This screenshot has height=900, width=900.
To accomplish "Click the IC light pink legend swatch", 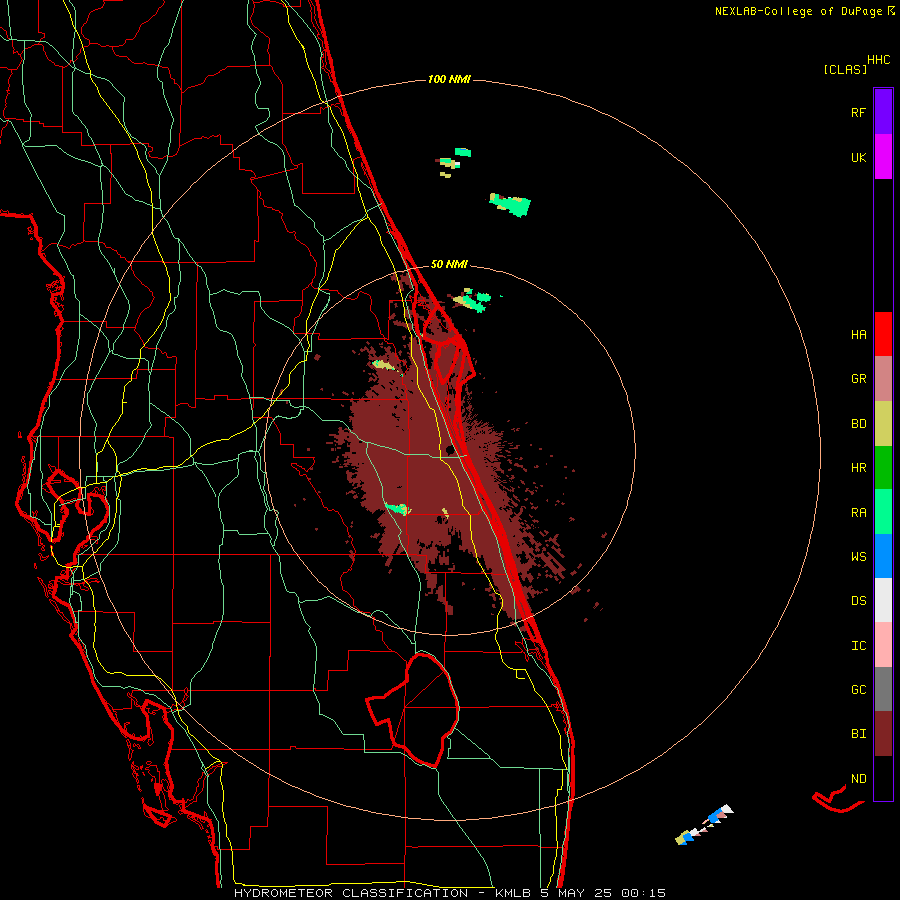I will click(x=883, y=645).
